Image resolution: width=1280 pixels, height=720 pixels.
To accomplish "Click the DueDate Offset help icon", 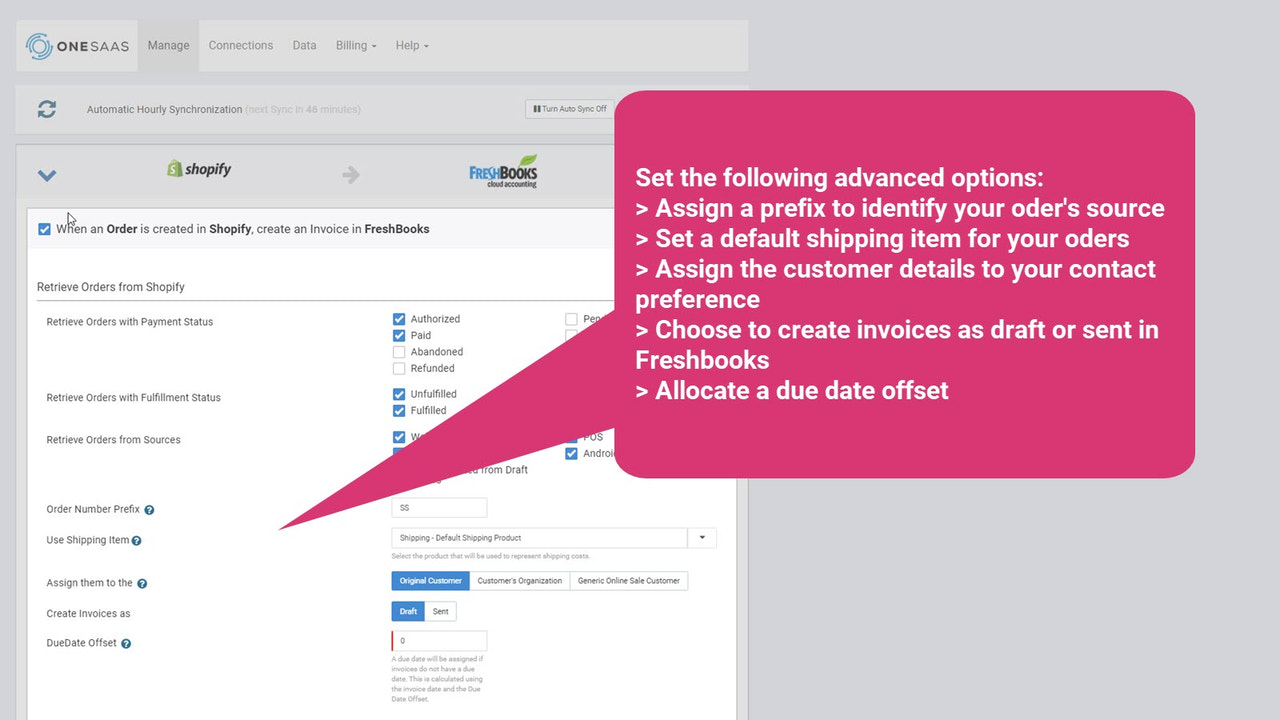I will (125, 643).
